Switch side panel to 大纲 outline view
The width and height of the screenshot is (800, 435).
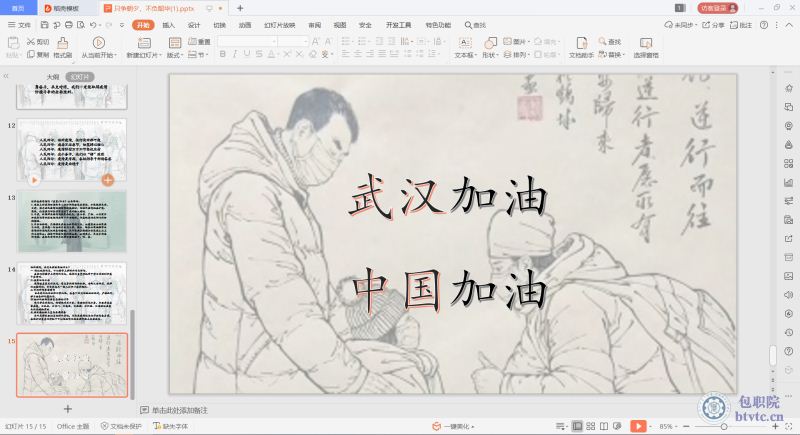coord(53,77)
